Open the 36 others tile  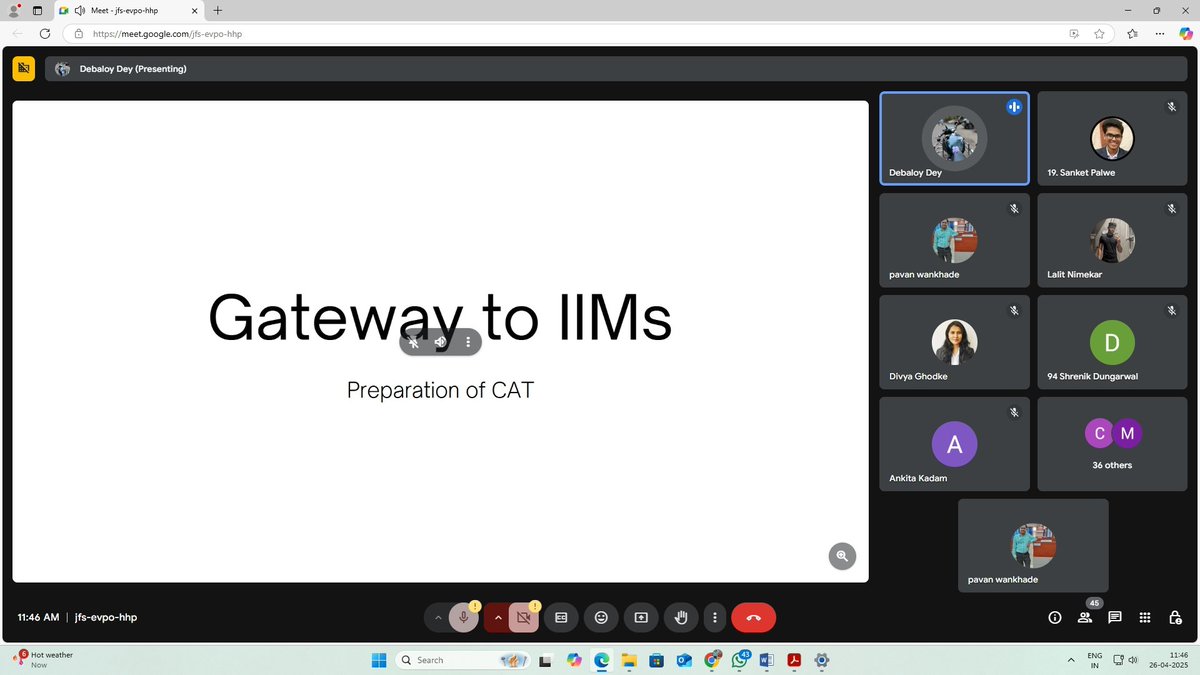coord(1112,444)
